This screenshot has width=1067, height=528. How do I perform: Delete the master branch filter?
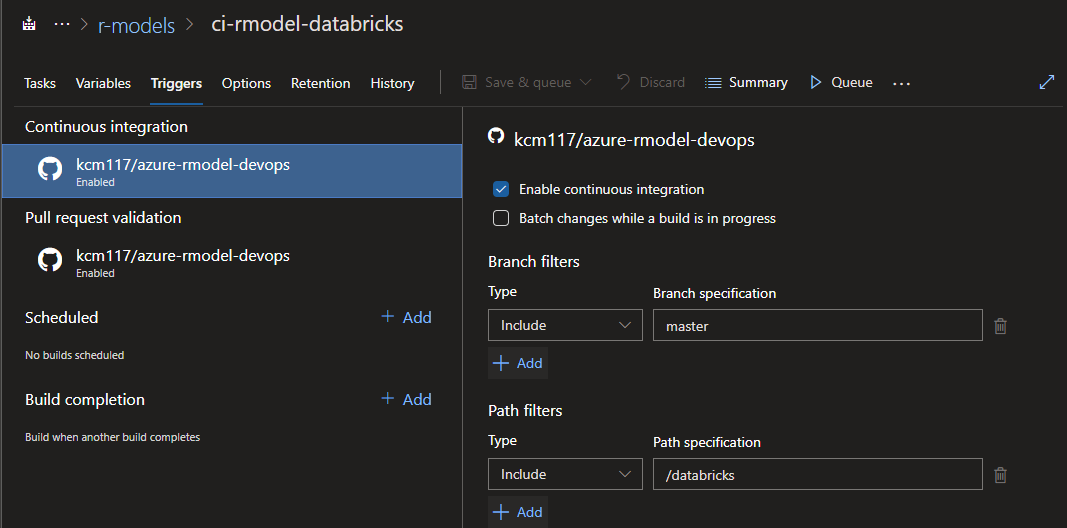click(x=1000, y=326)
